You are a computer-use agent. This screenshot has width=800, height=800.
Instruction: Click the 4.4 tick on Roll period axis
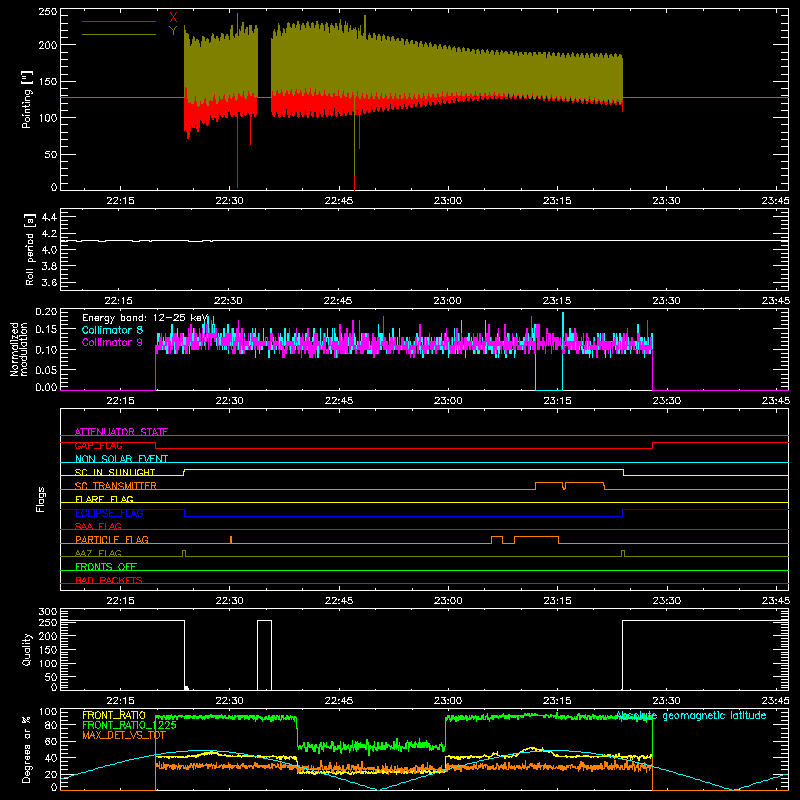[x=48, y=217]
